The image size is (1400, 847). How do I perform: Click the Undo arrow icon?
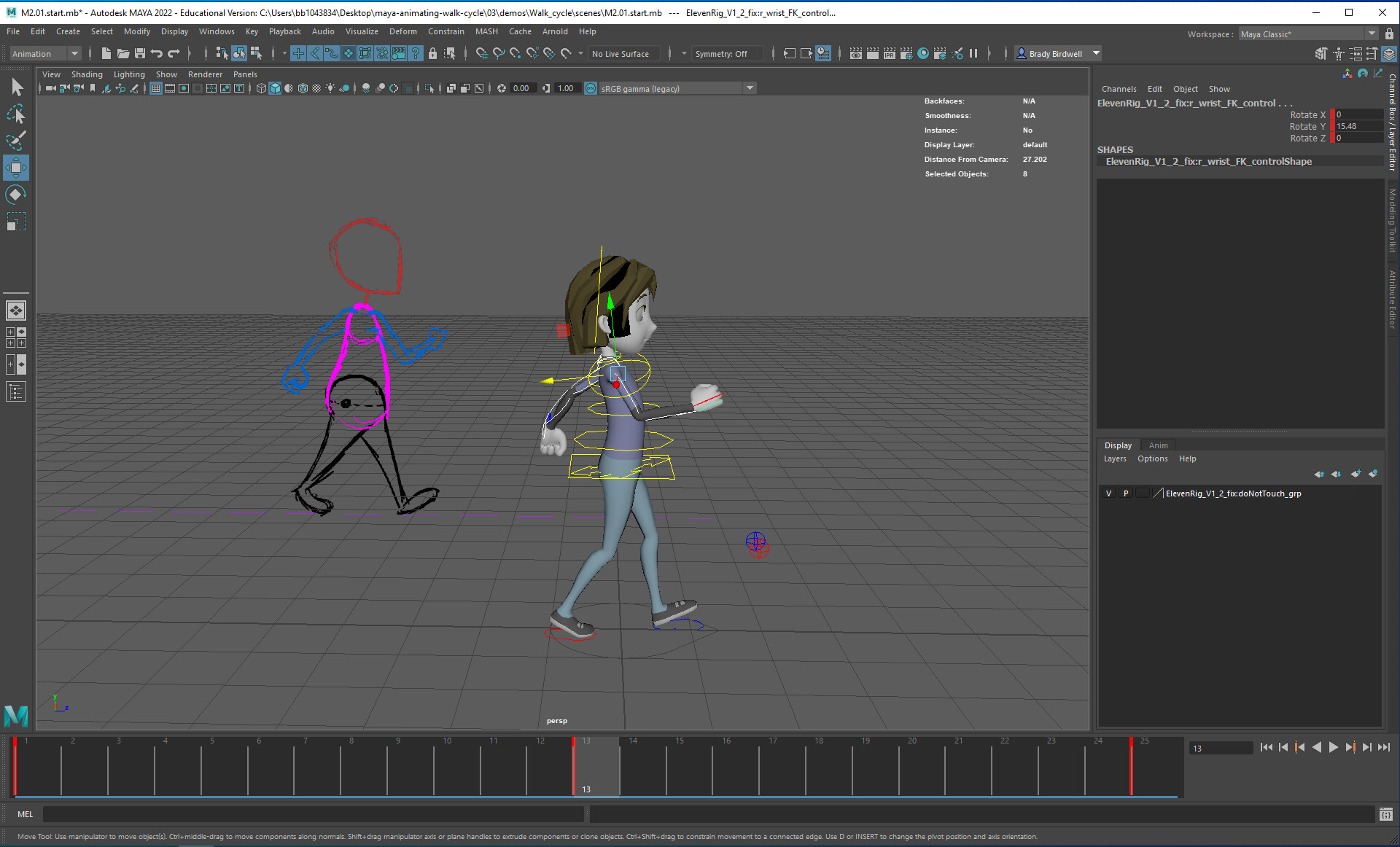(156, 53)
